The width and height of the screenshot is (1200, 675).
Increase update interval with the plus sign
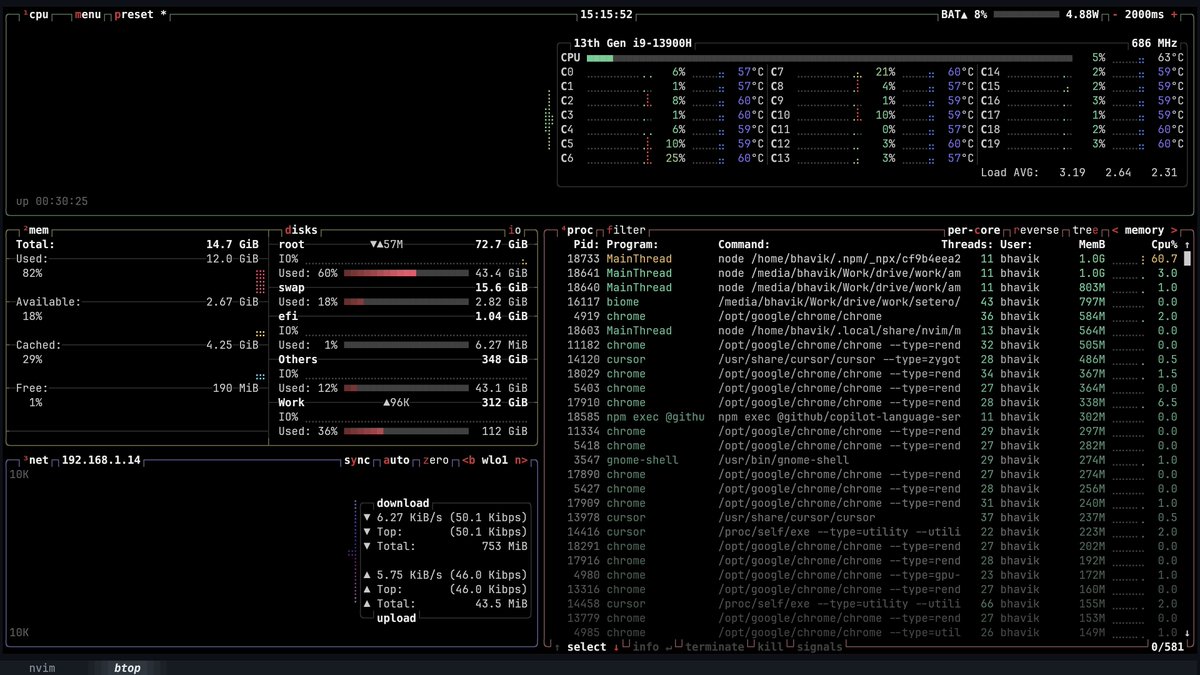pos(1173,15)
